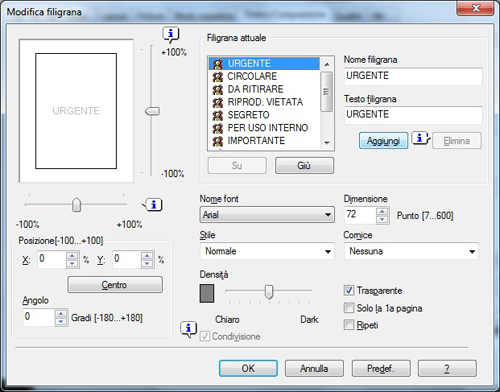500x392 pixels.
Task: Open the Stile dropdown showing Normale
Action: click(x=267, y=251)
